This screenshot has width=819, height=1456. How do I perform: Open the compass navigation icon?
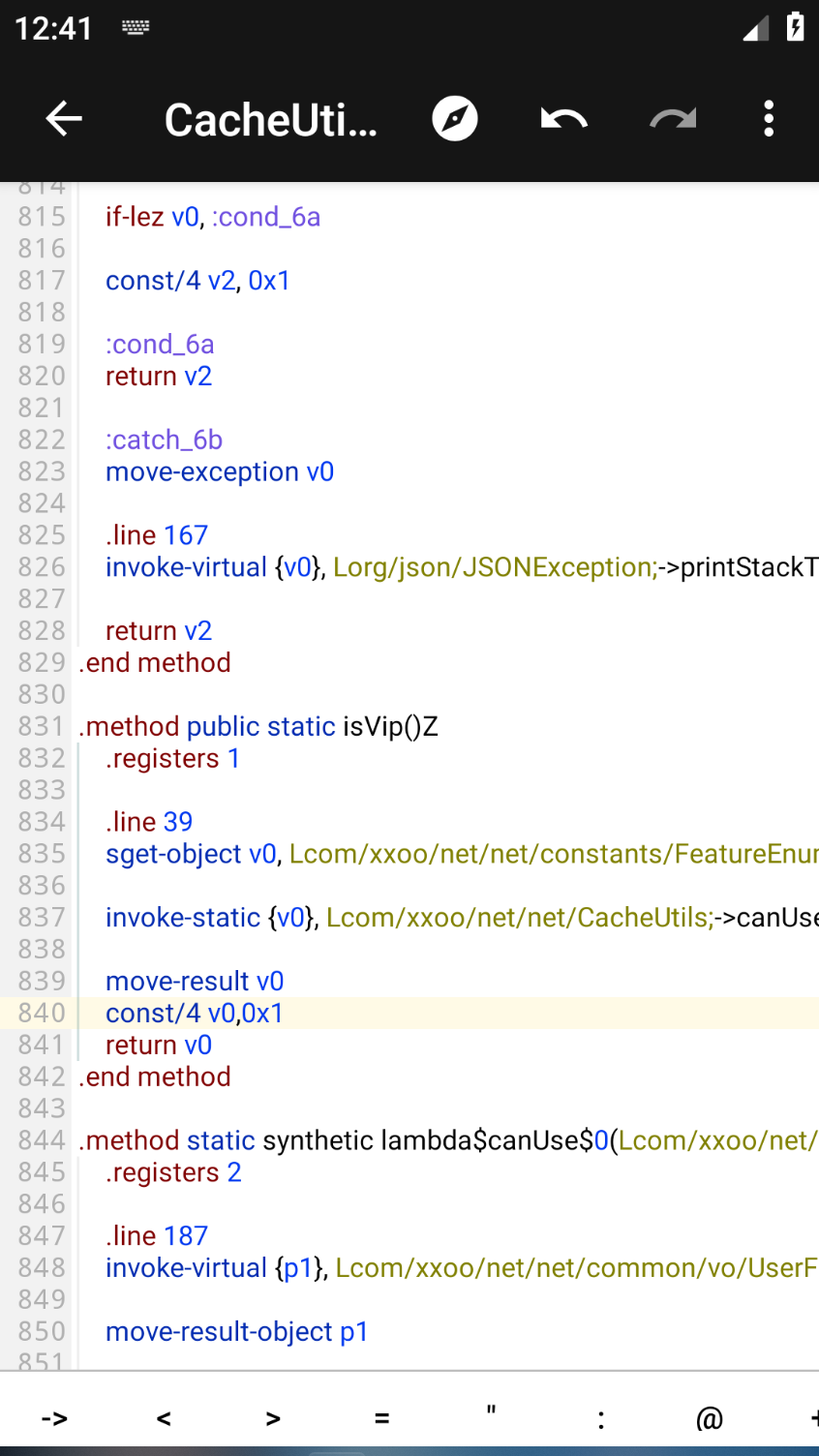[x=455, y=119]
